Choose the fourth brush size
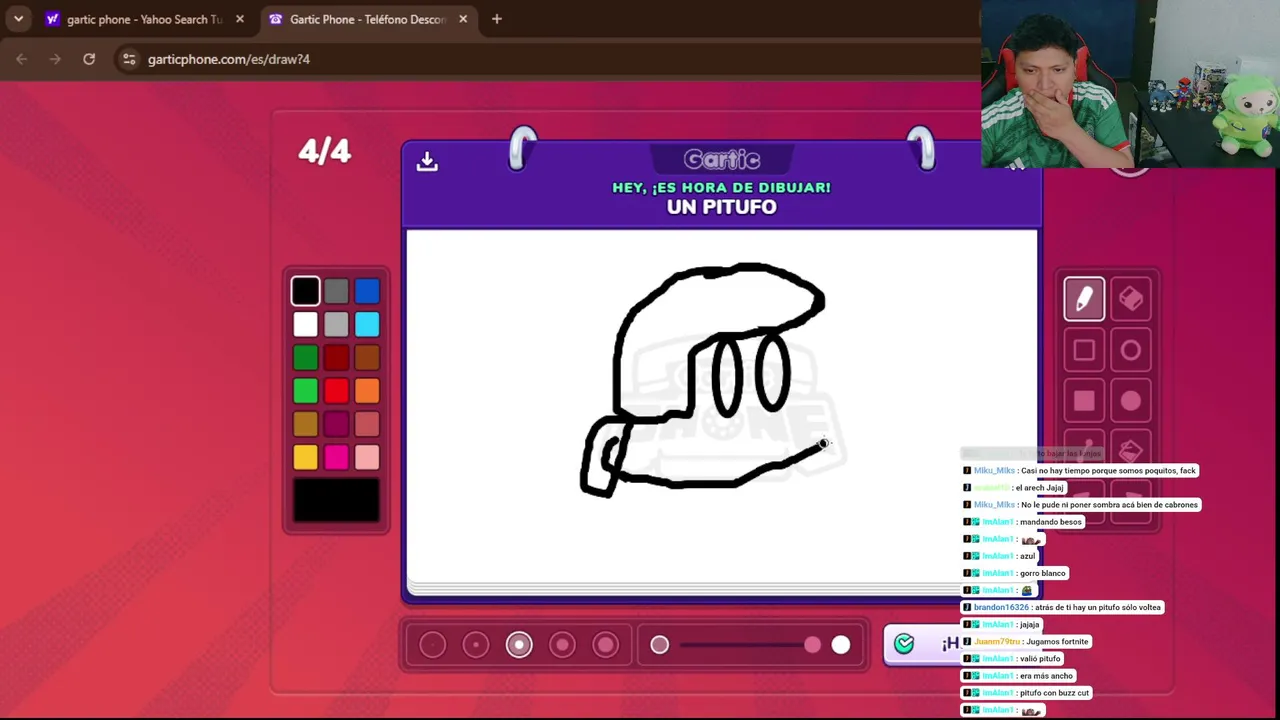1280x720 pixels. (x=562, y=645)
